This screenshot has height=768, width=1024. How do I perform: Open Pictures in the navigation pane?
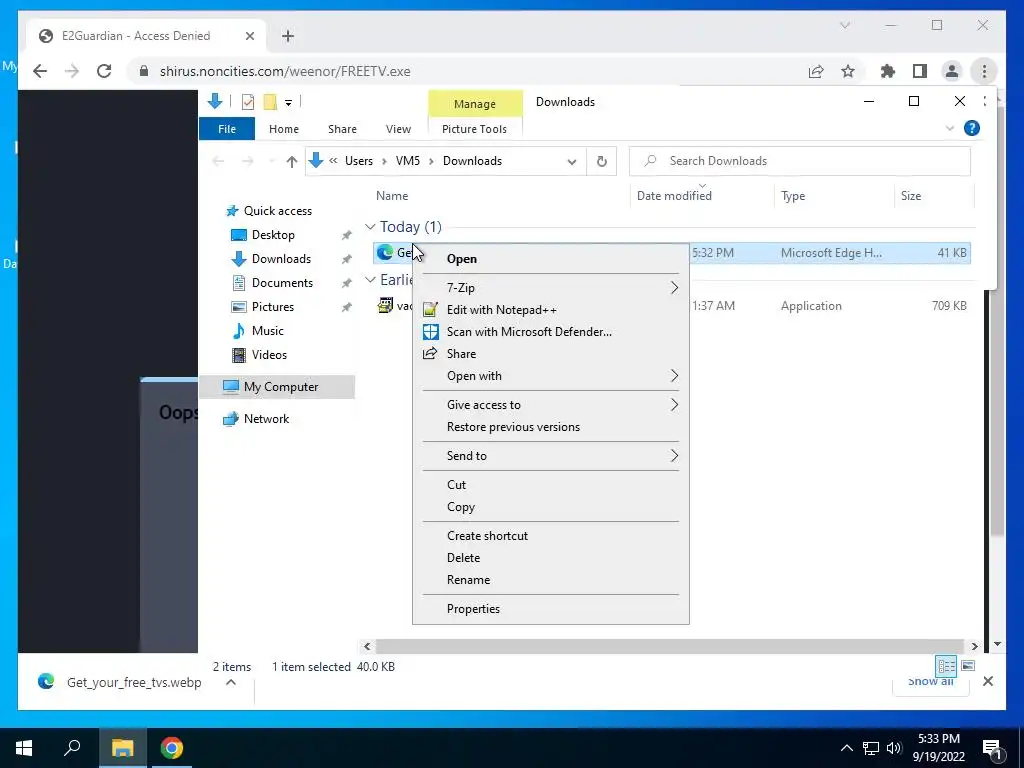click(272, 307)
